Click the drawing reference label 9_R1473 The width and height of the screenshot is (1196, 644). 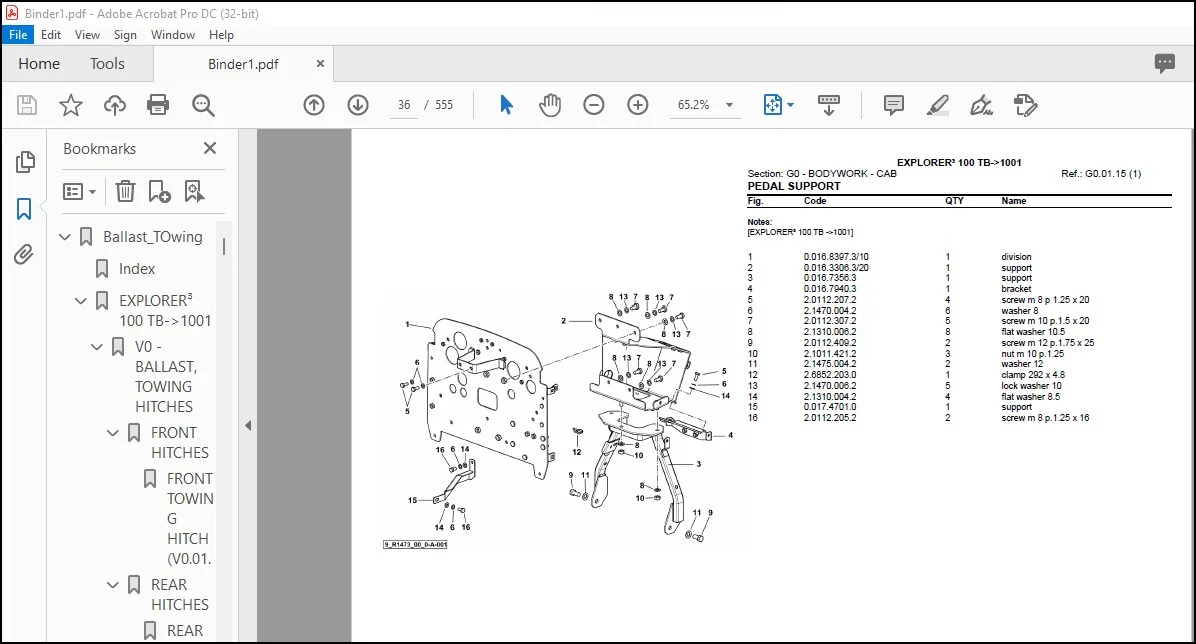[415, 544]
